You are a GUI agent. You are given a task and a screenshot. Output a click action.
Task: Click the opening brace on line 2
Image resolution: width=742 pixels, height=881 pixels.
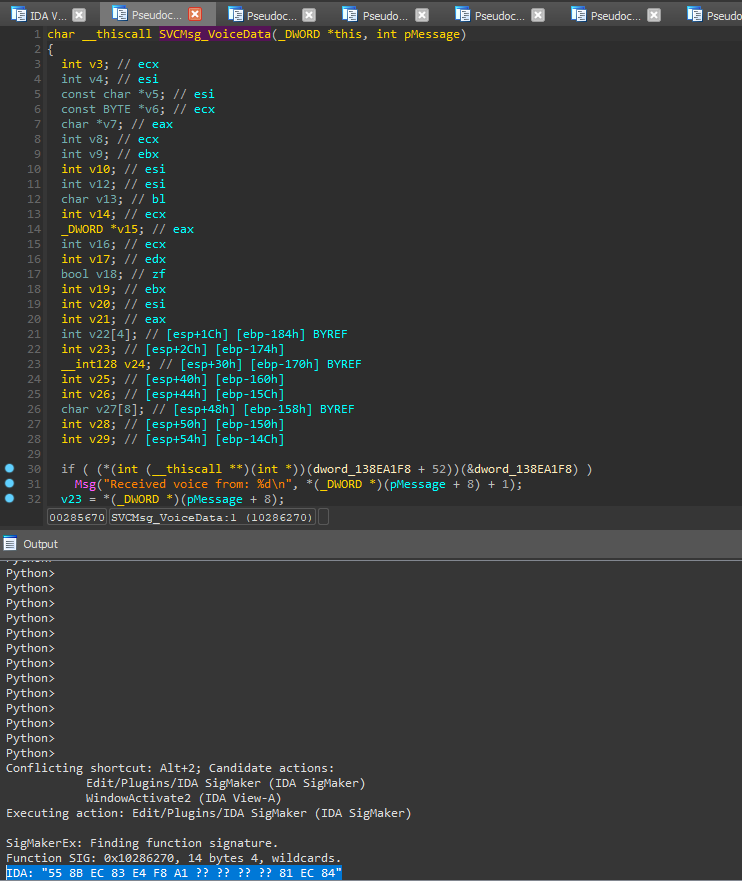tap(51, 49)
